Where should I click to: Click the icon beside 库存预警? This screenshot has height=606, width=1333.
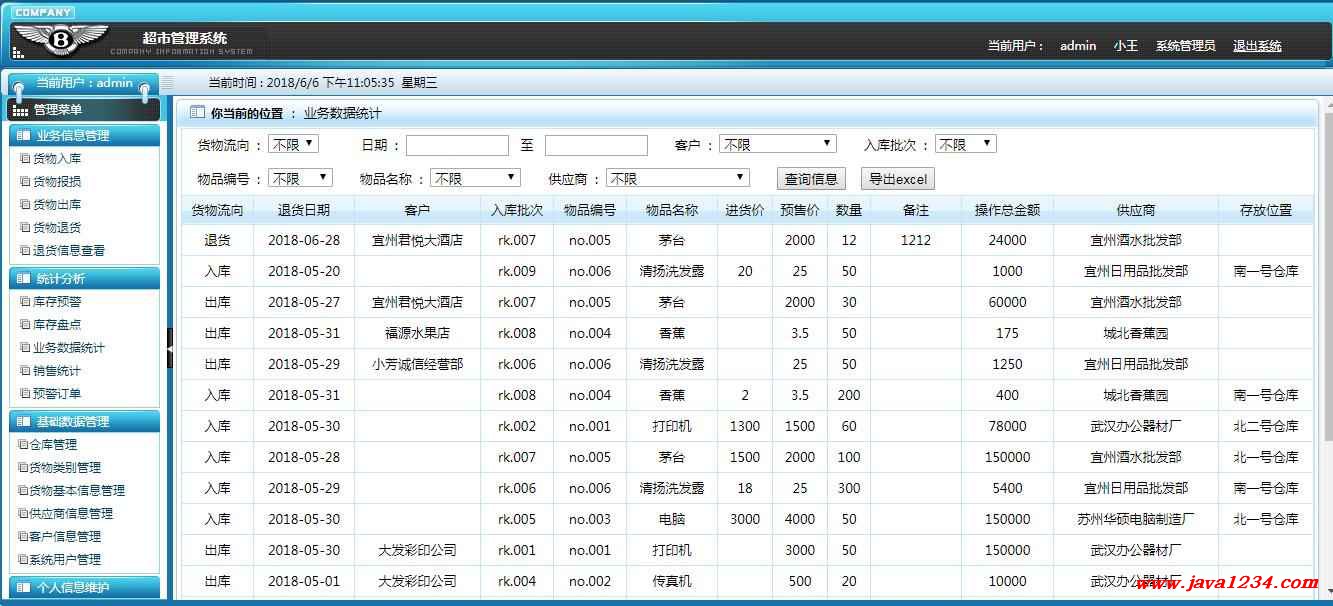25,302
